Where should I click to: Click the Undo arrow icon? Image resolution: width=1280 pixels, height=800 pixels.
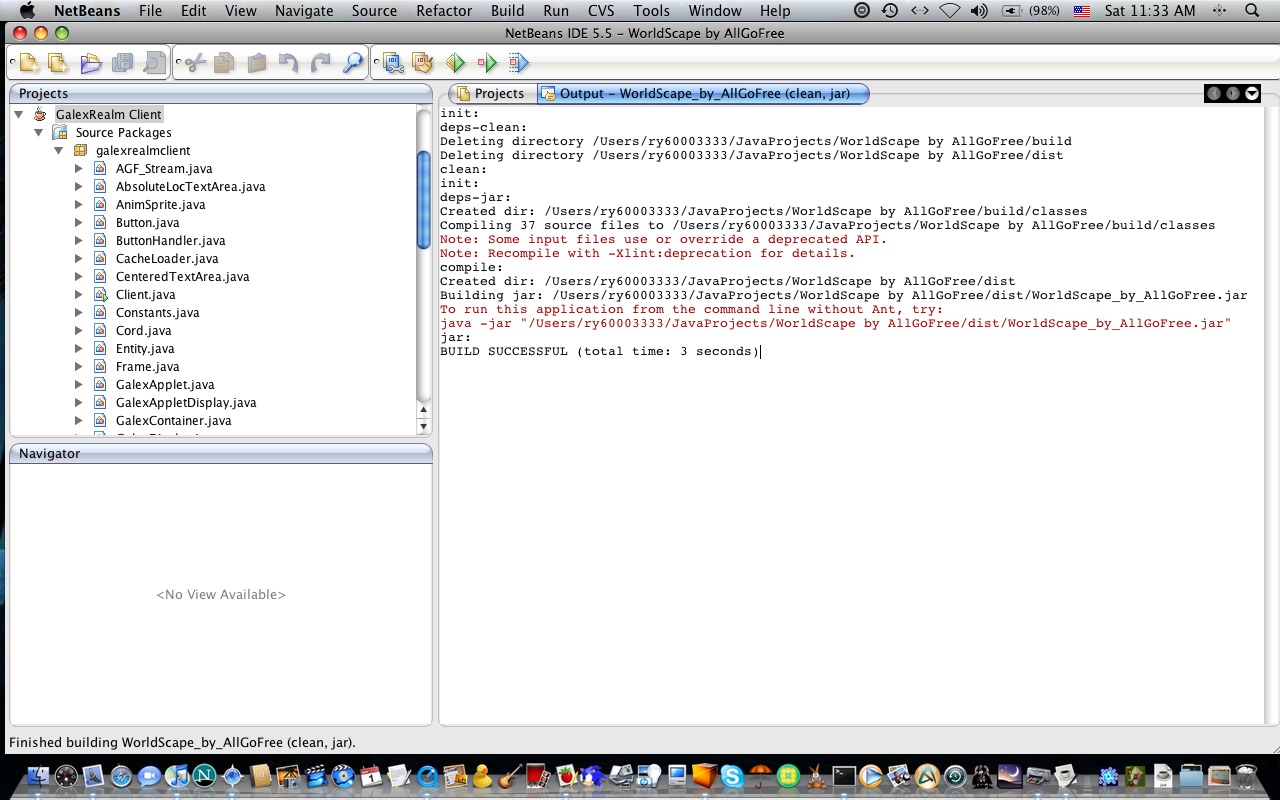289,64
